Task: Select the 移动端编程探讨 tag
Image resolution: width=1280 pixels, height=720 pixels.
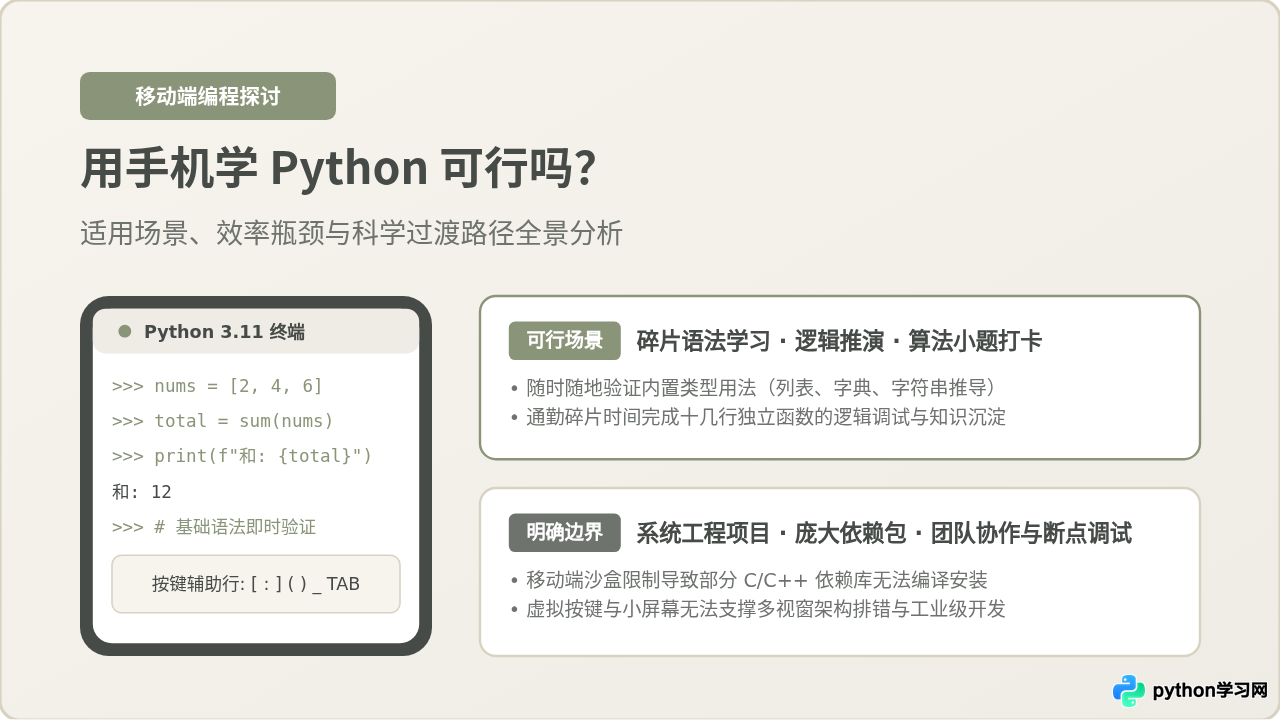Action: tap(208, 96)
